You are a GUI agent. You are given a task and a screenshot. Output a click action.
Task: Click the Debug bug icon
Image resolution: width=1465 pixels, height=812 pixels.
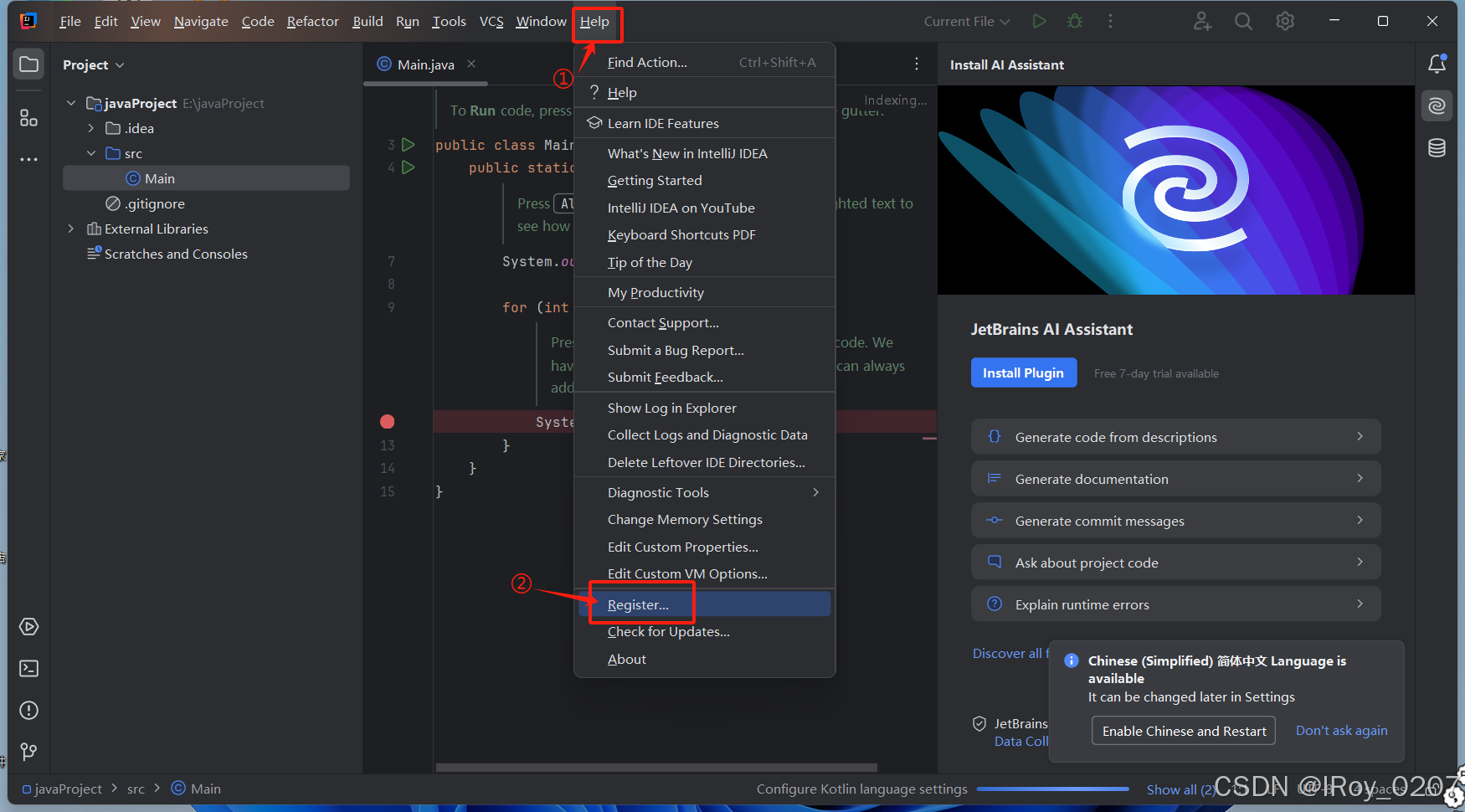(1075, 21)
